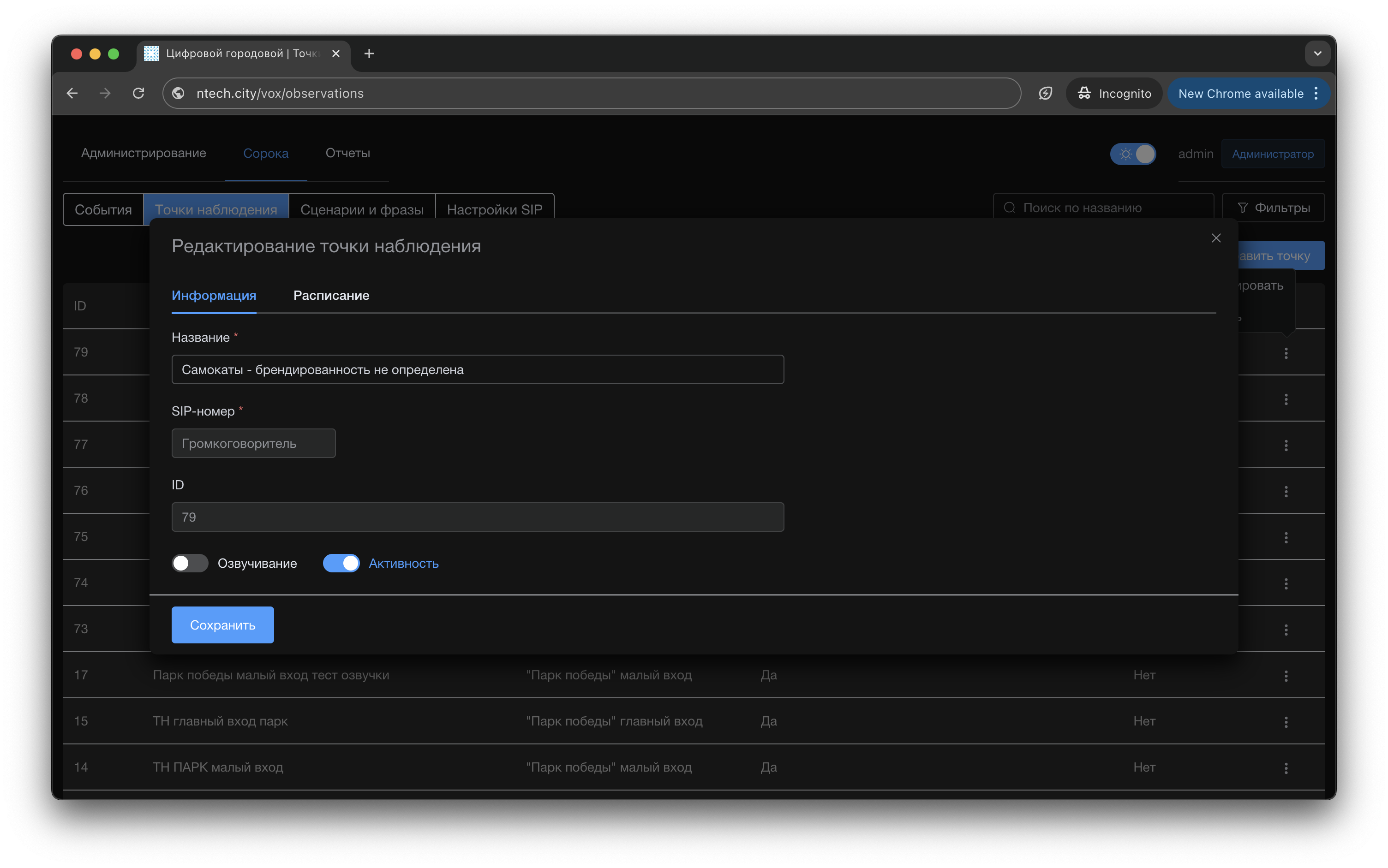Image resolution: width=1388 pixels, height=868 pixels.
Task: Close the edit observation point dialog
Action: [1216, 238]
